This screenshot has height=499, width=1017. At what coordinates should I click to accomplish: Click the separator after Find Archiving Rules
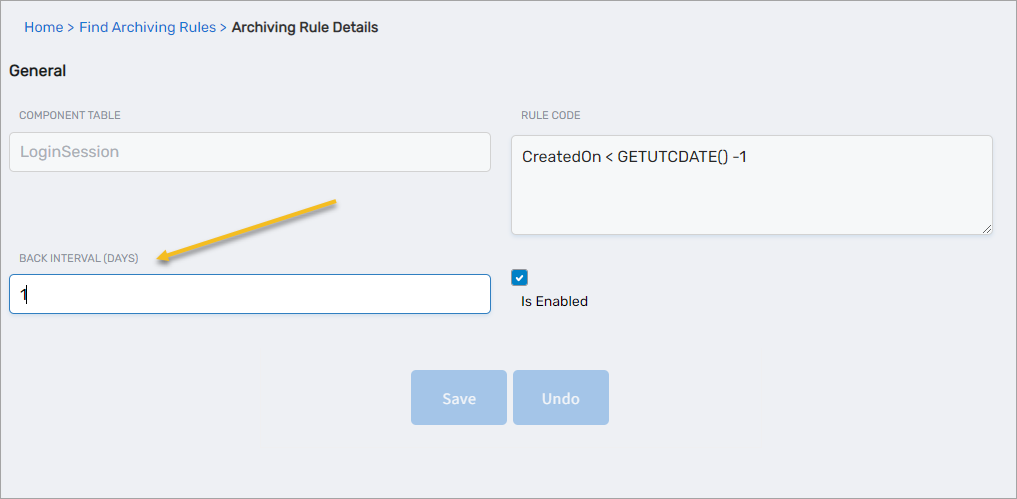[224, 27]
